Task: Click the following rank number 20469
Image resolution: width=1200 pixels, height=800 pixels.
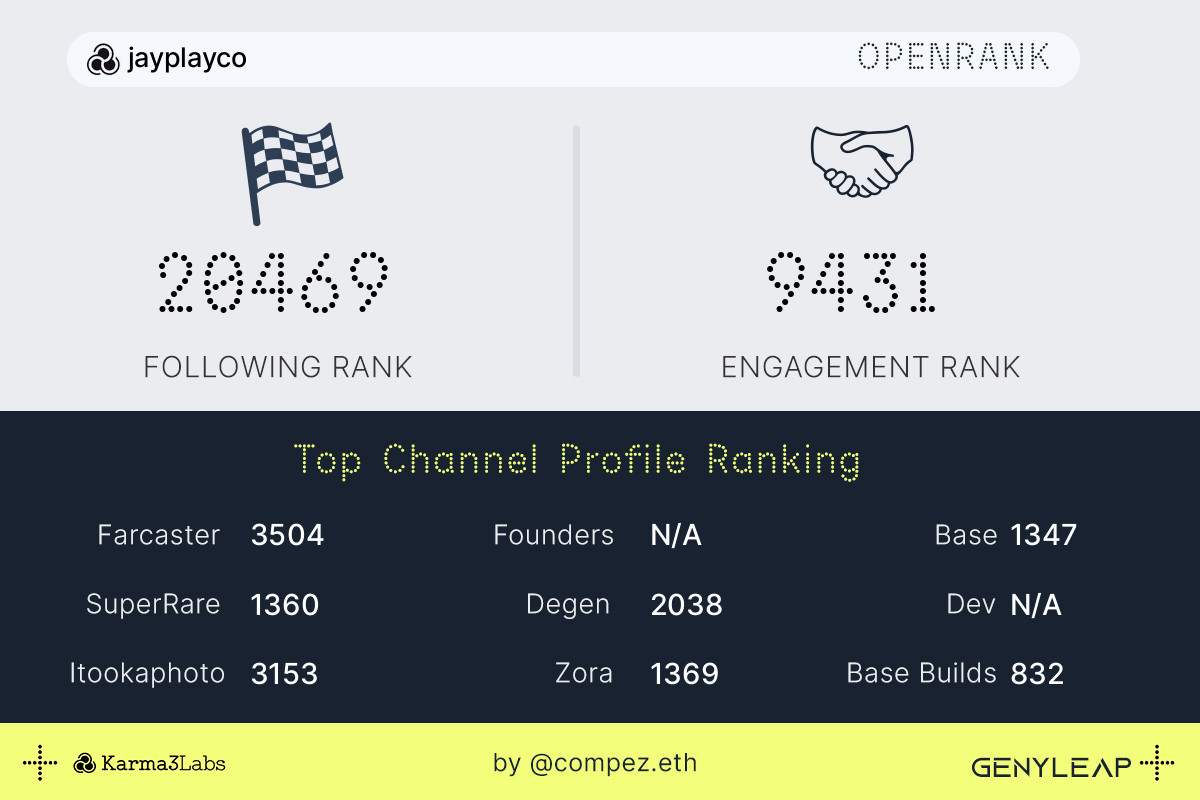Action: [x=273, y=282]
